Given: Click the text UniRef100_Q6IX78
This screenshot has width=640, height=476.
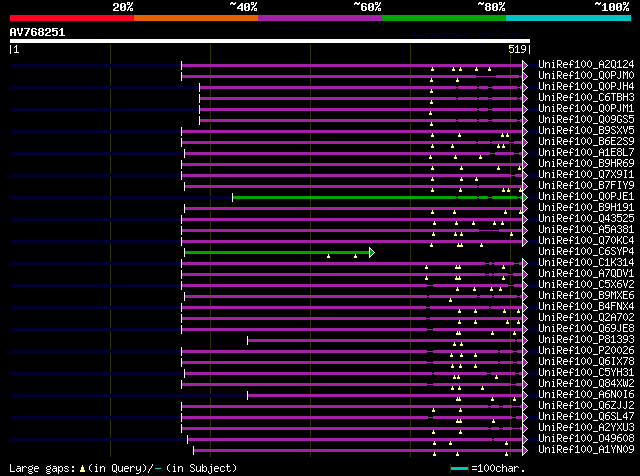Looking at the screenshot, I should point(586,362).
